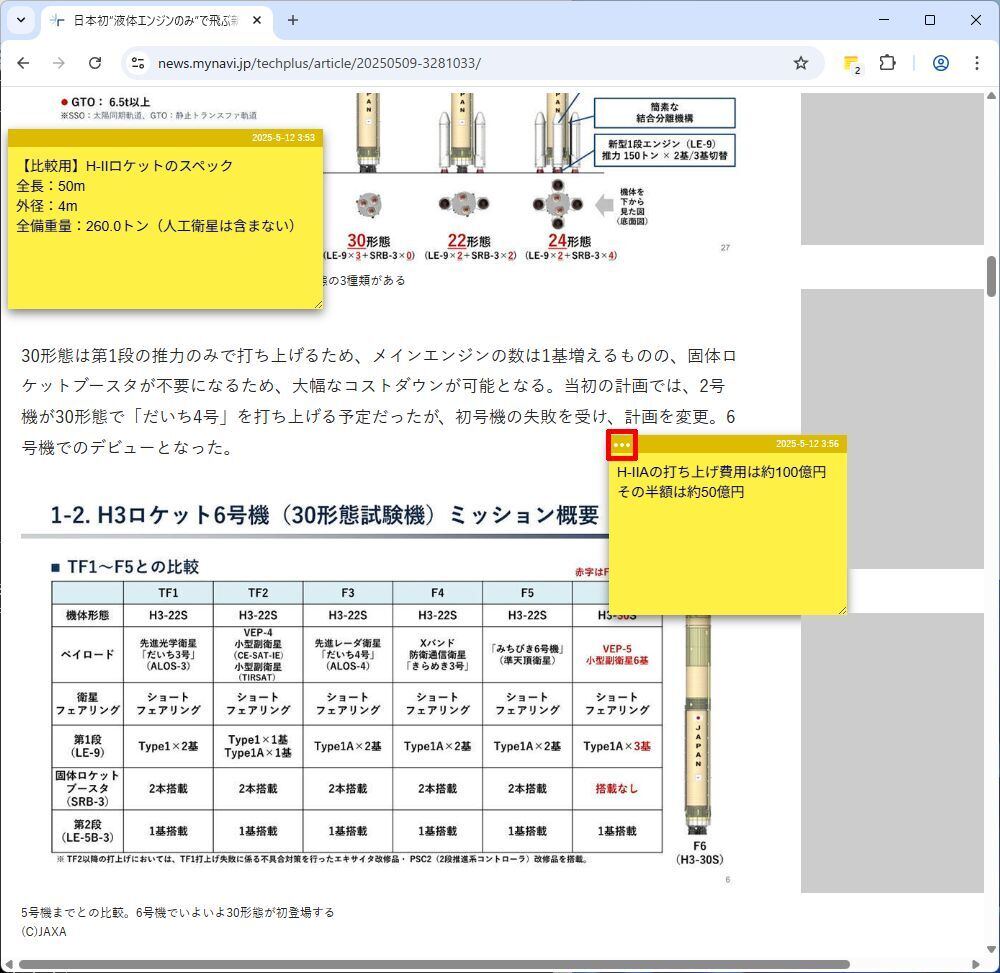This screenshot has height=973, width=1000.
Task: Click the 新型1段エンジン（LE-9） callout box
Action: tap(665, 150)
